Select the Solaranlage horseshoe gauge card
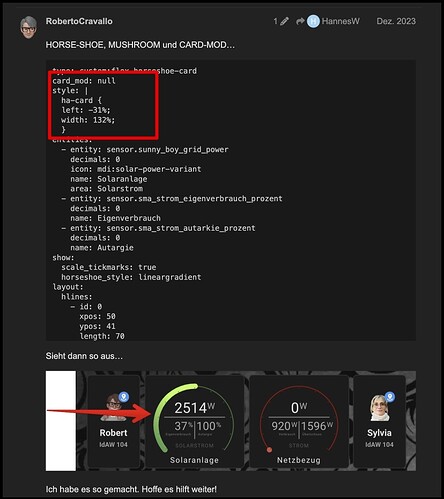The height and width of the screenshot is (499, 444). point(194,422)
